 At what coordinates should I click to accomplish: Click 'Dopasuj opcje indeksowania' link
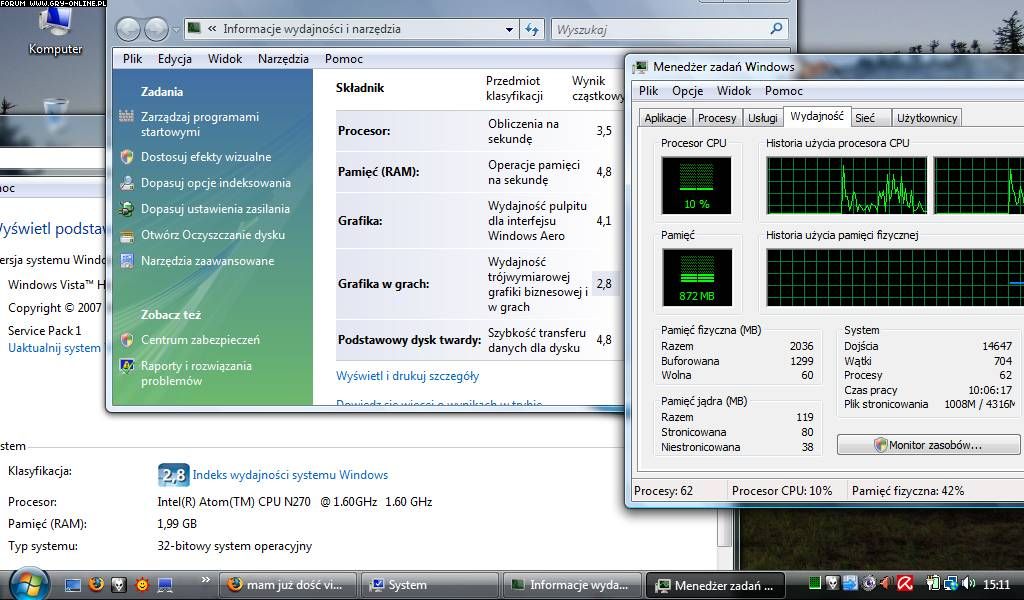(216, 183)
